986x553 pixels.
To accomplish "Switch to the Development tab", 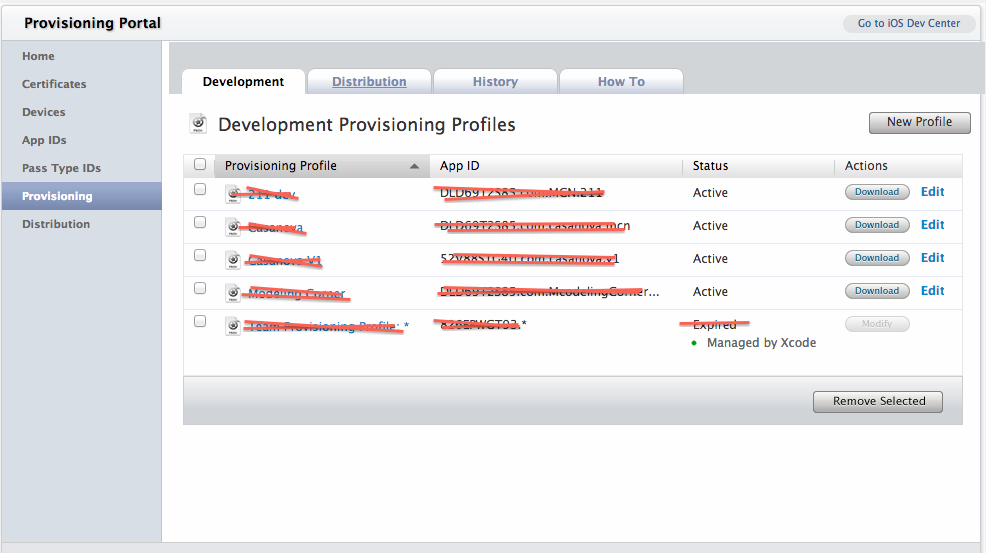I will (x=243, y=82).
